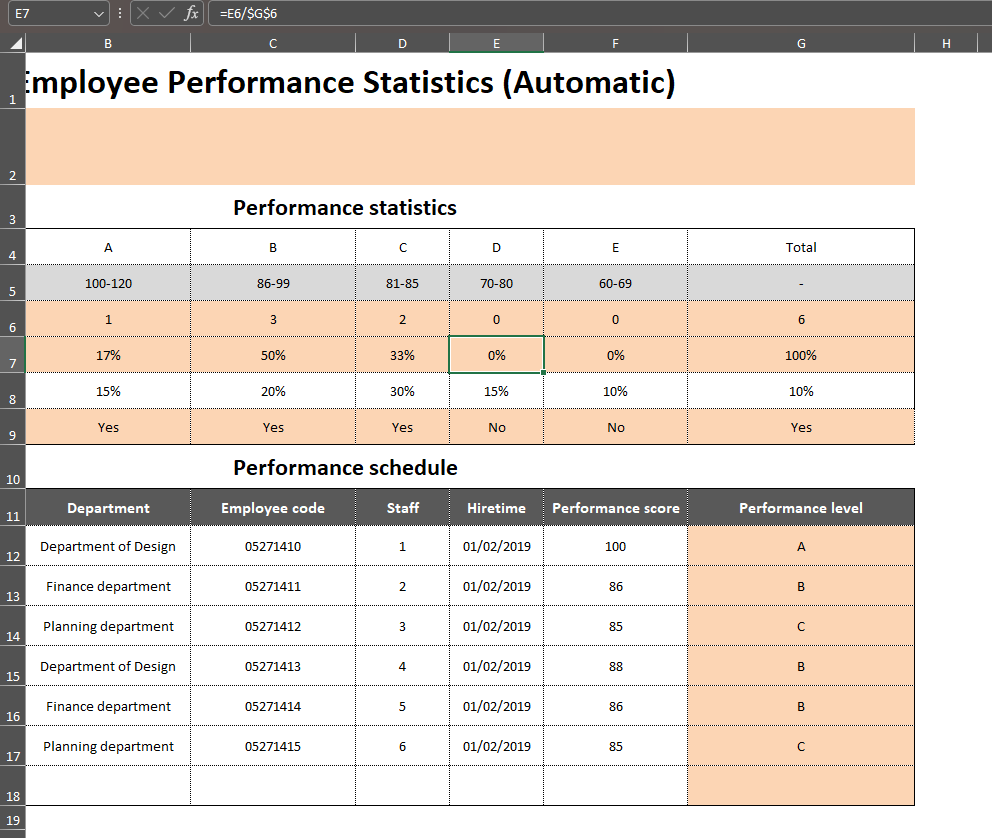Select column E header
This screenshot has height=838, width=992.
(x=497, y=43)
